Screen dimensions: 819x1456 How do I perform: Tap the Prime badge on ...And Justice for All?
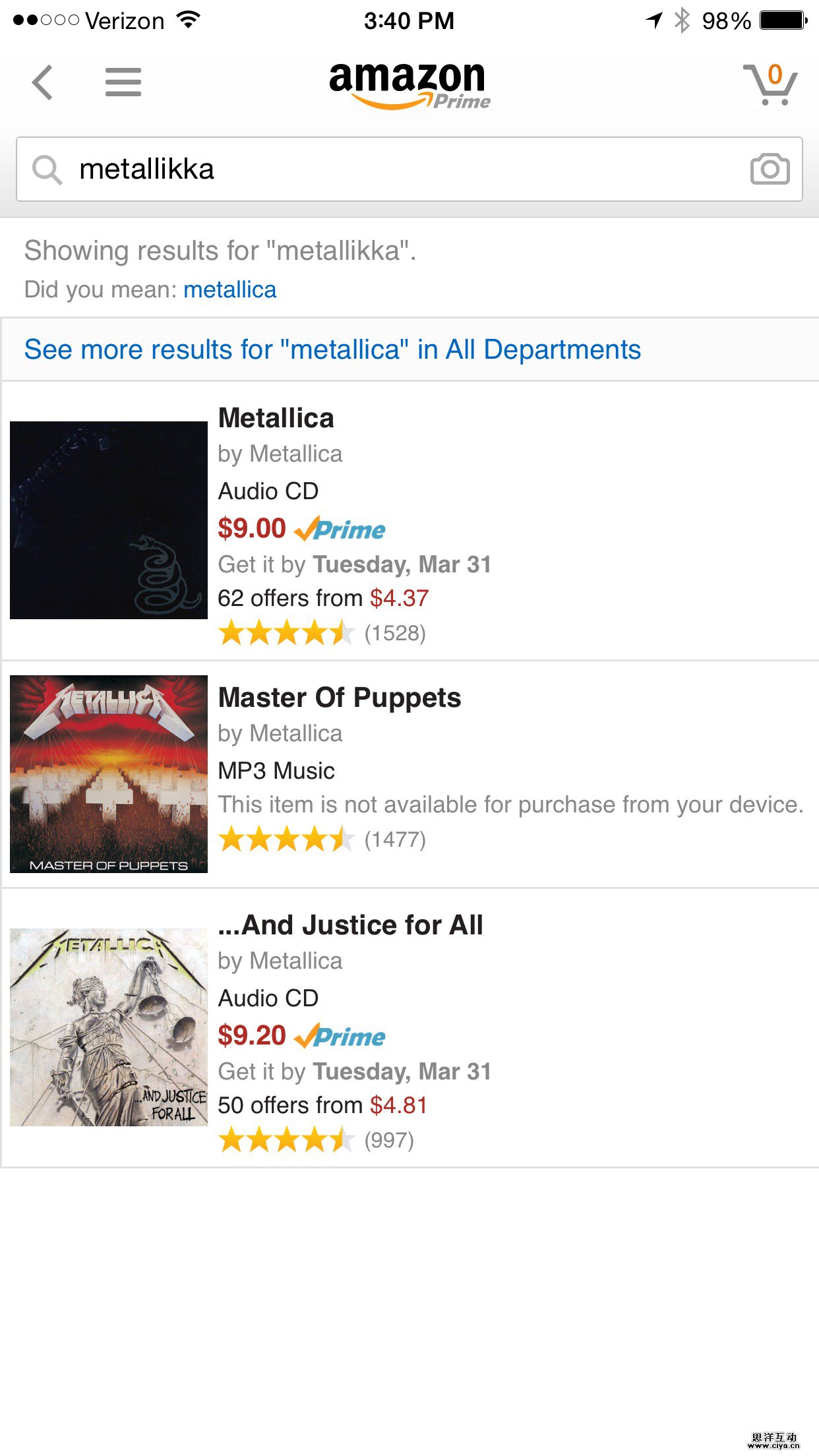(342, 1037)
